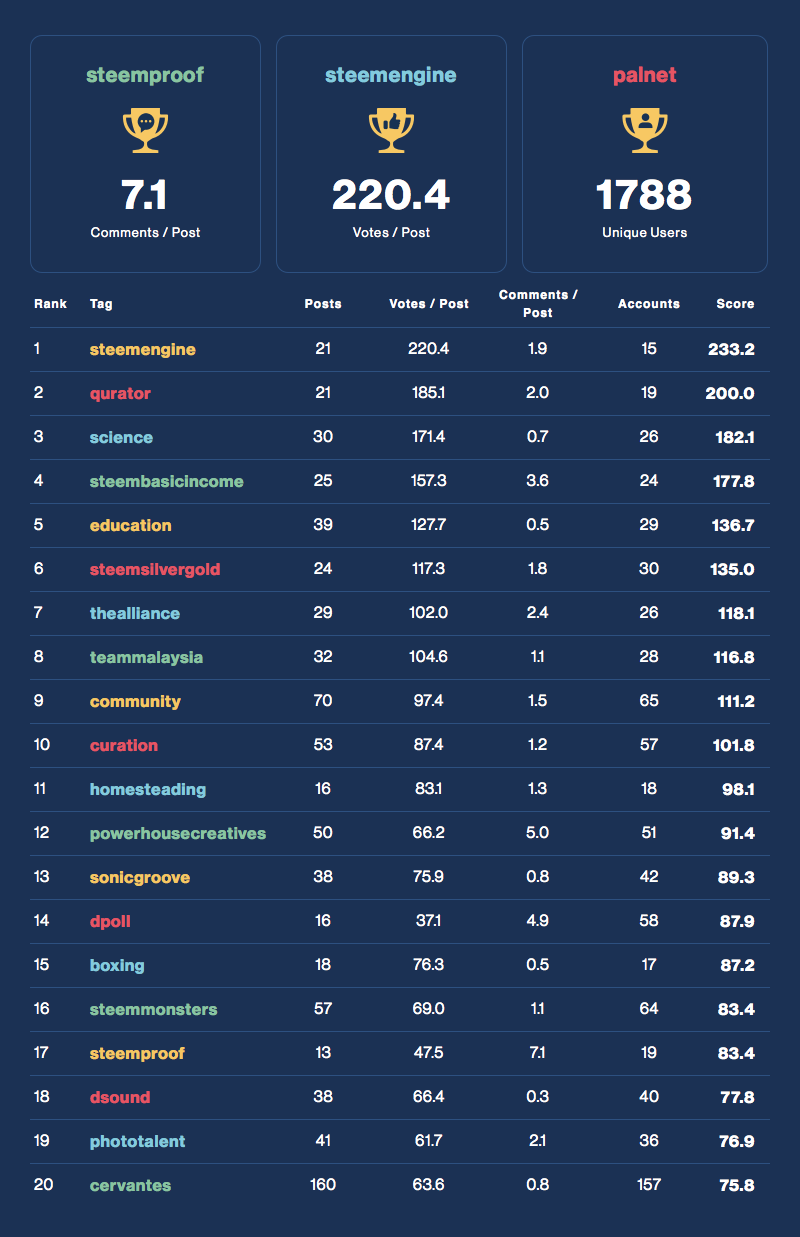This screenshot has height=1237, width=800.
Task: Open the steembasicincome tag
Action: tap(167, 481)
